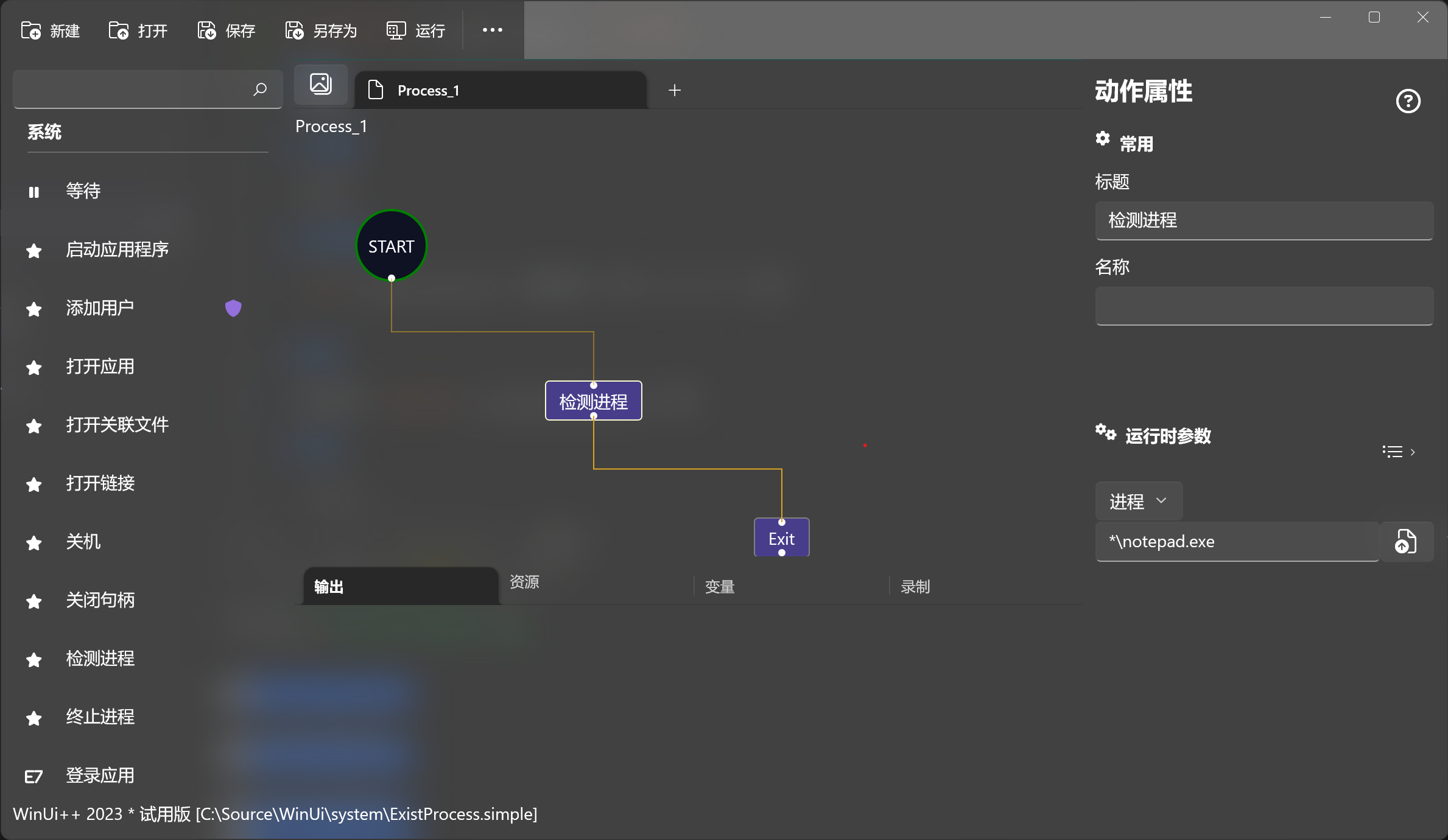Click the 名称 input field
This screenshot has height=840, width=1448.
point(1263,306)
